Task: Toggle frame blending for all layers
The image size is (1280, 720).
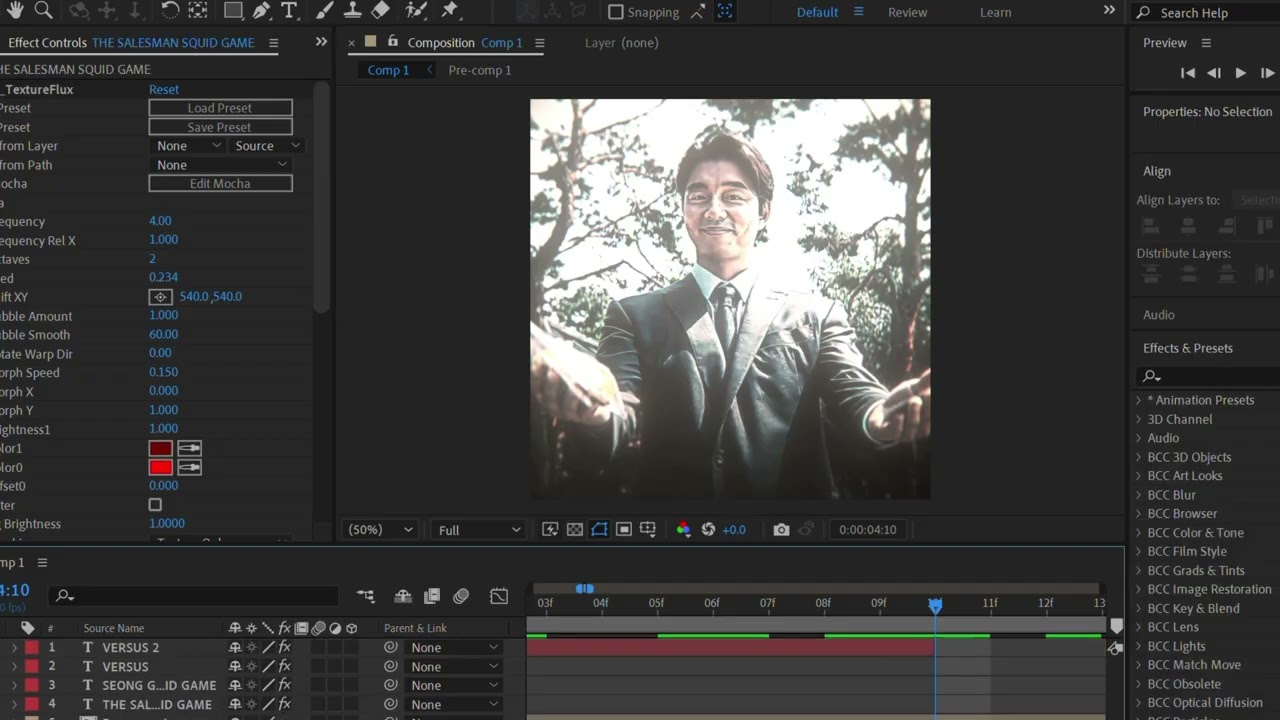Action: click(432, 596)
